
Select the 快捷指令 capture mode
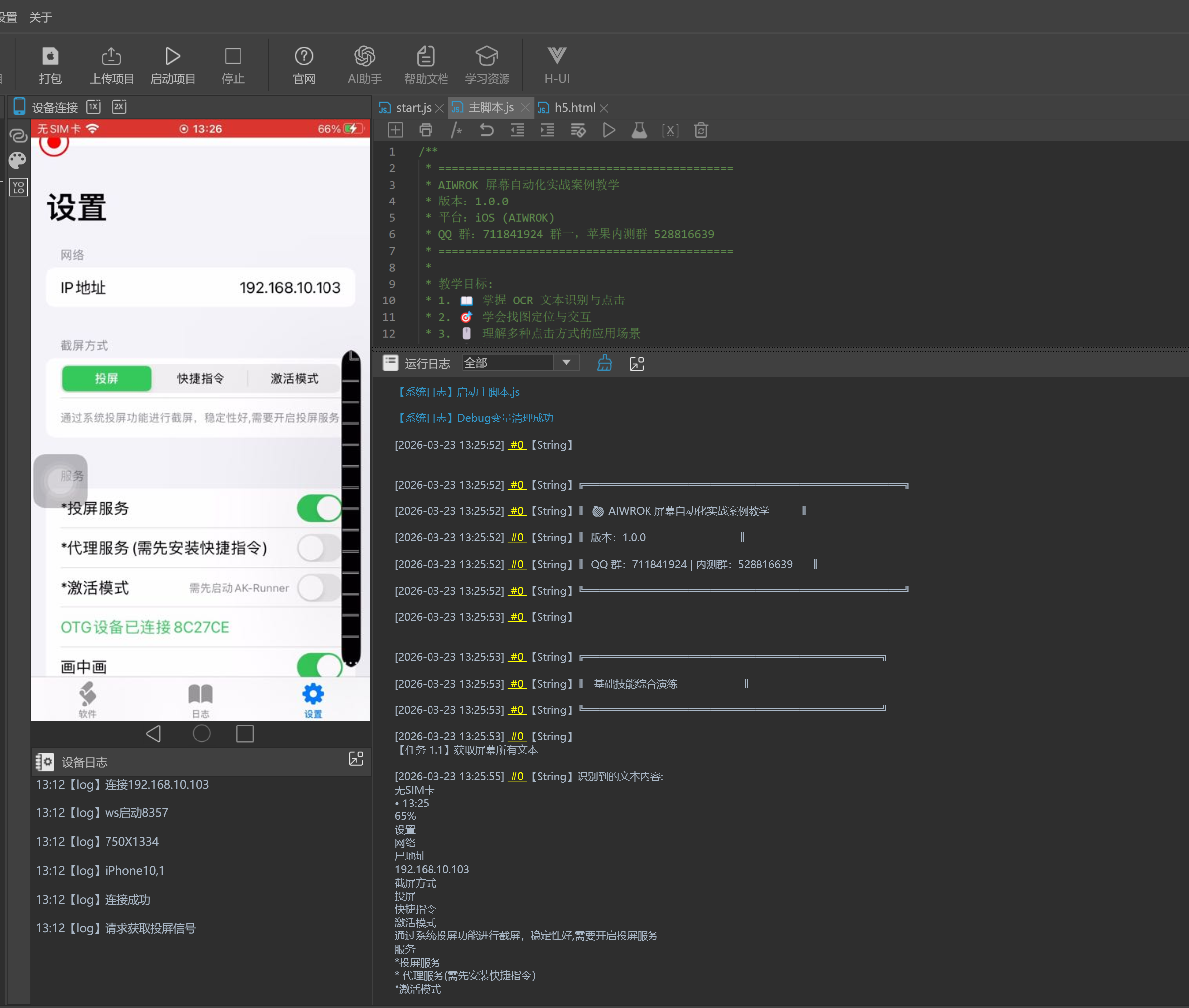tap(200, 378)
